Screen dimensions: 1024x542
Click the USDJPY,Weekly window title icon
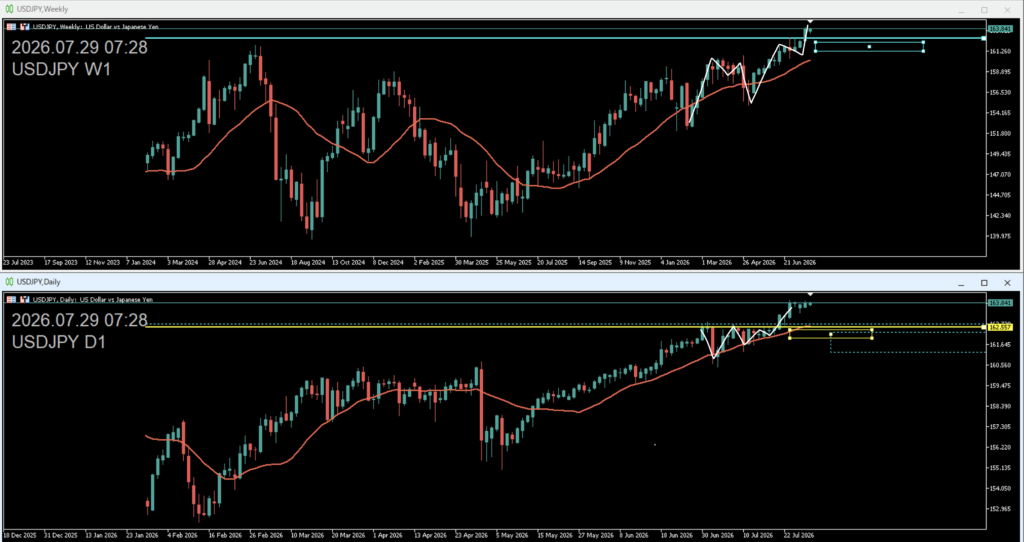click(9, 9)
